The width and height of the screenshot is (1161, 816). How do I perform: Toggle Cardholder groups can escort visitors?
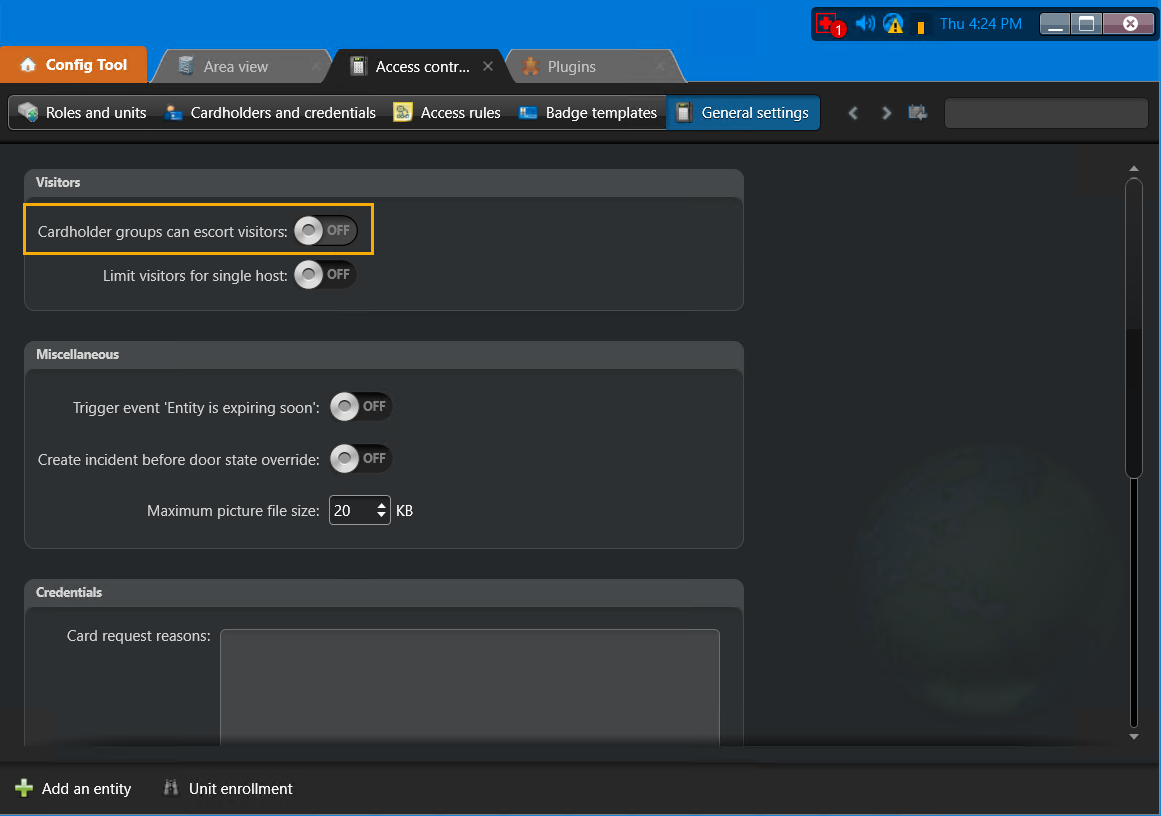click(x=324, y=230)
